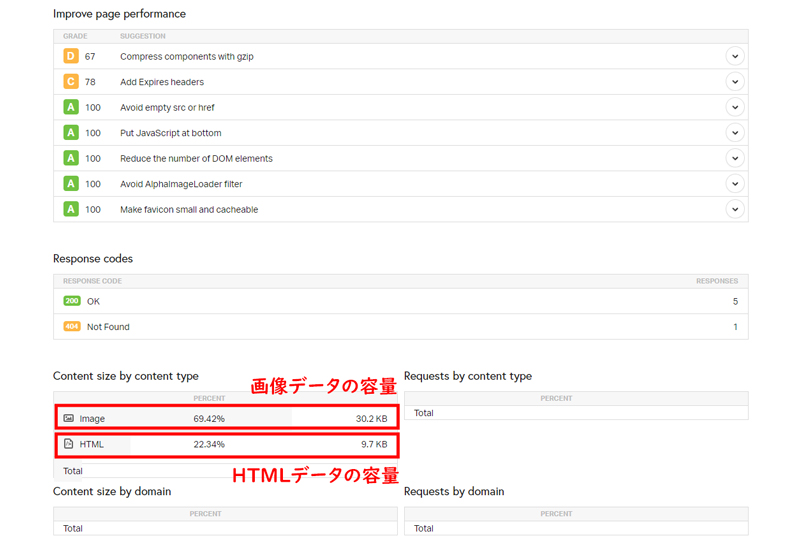Click the HTML row label
Viewport: 800px width, 551px height.
[91, 444]
